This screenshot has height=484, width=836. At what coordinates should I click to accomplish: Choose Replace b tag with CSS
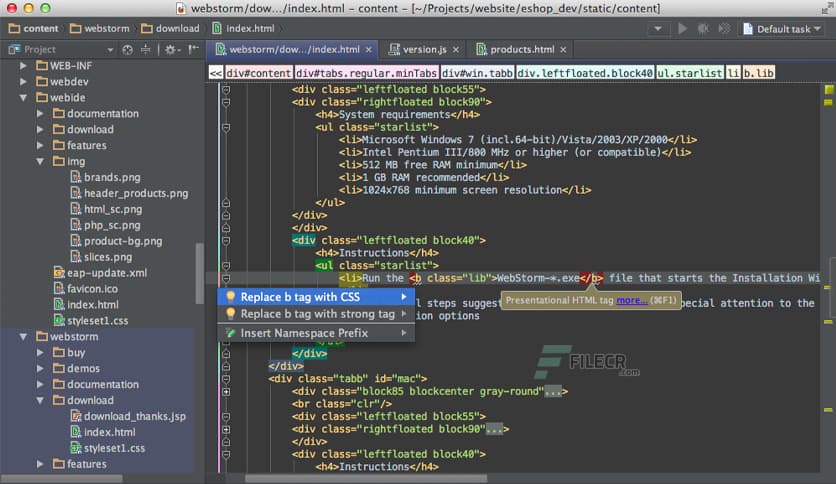316,297
